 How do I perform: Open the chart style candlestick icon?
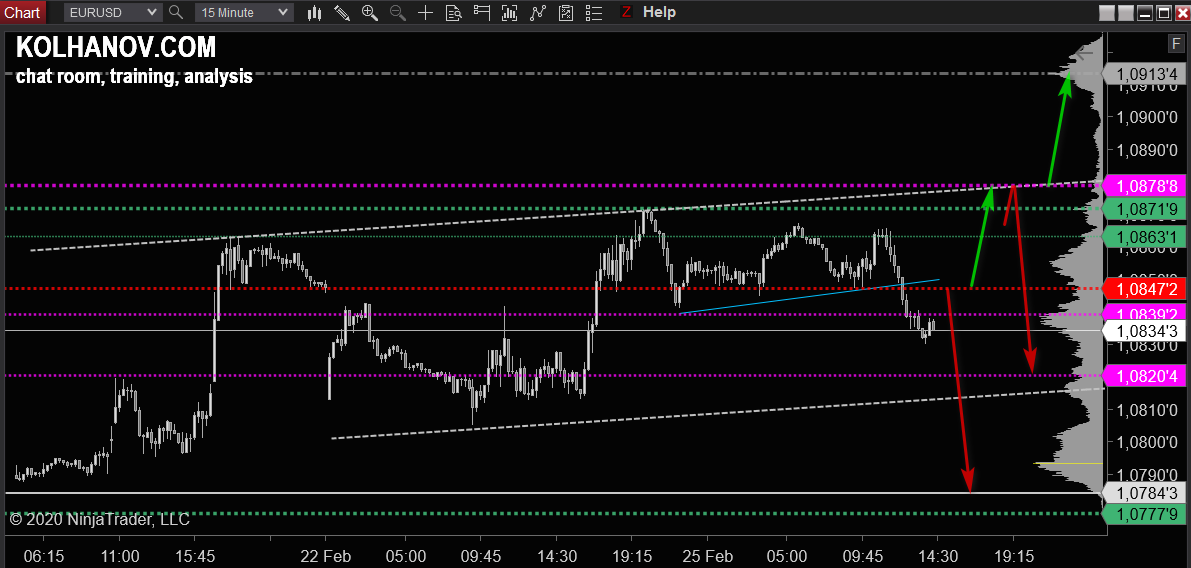tap(315, 12)
